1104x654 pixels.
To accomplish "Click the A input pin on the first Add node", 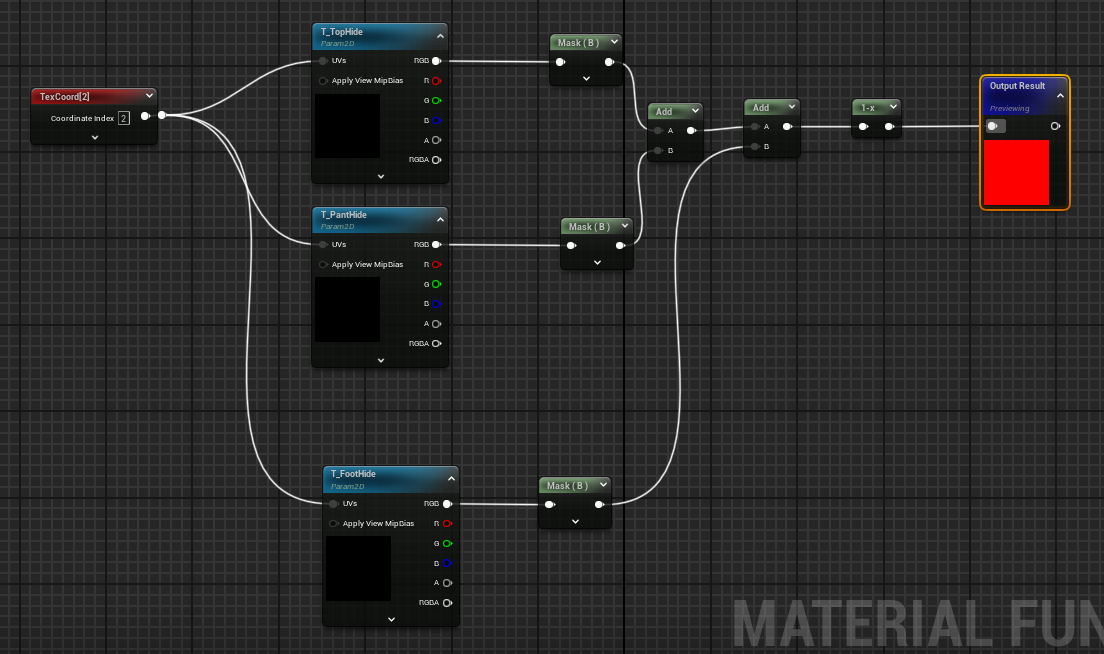I will coord(657,130).
